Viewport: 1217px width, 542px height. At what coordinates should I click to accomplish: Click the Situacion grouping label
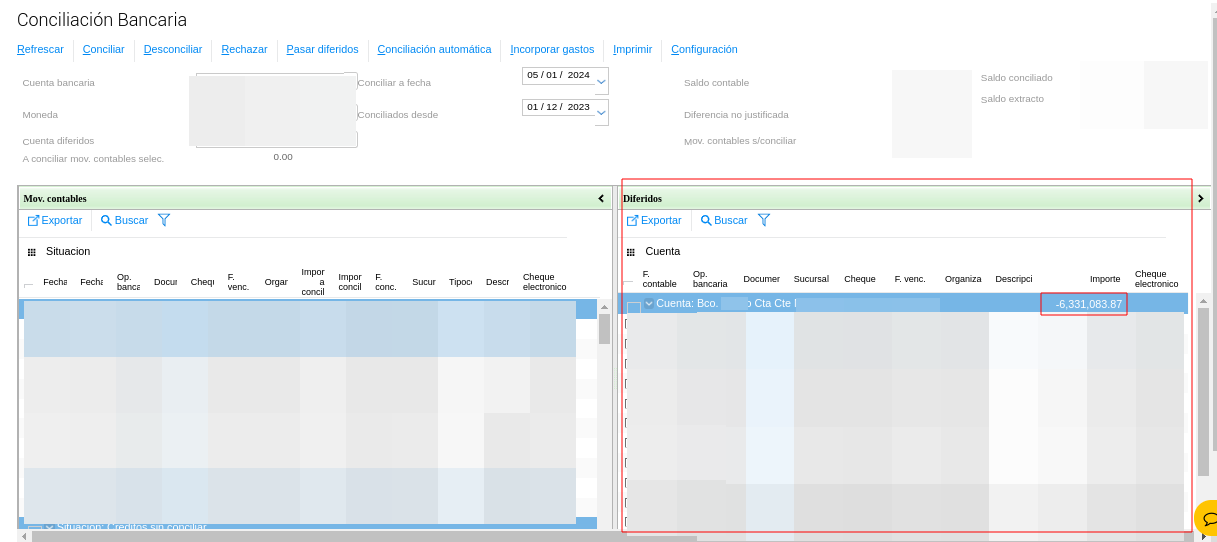coord(67,252)
